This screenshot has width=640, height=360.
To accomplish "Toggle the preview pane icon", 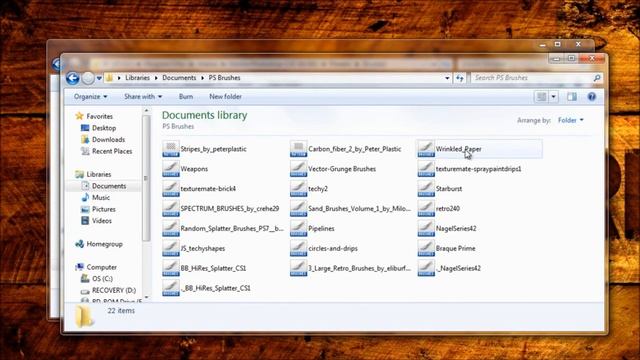I will coord(572,97).
